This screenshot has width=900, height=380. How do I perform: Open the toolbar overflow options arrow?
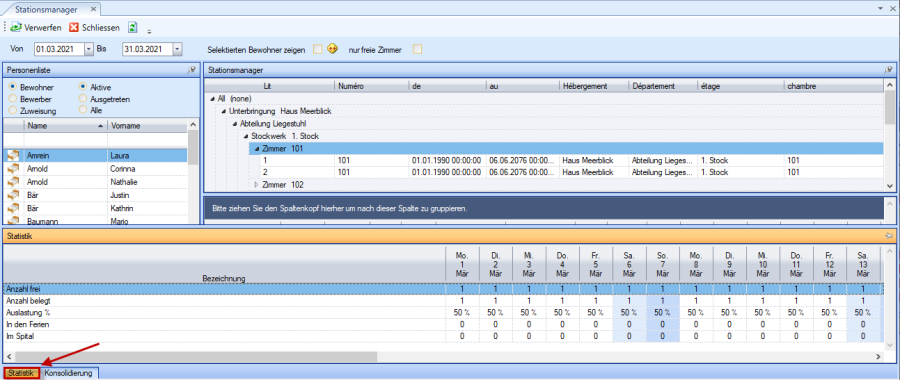149,31
